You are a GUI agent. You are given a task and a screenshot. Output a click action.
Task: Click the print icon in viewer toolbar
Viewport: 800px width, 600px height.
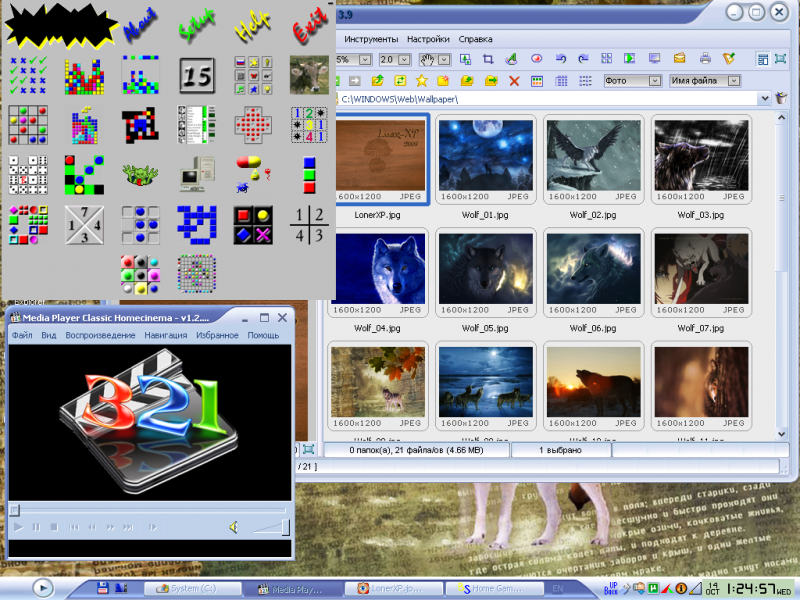(x=705, y=59)
